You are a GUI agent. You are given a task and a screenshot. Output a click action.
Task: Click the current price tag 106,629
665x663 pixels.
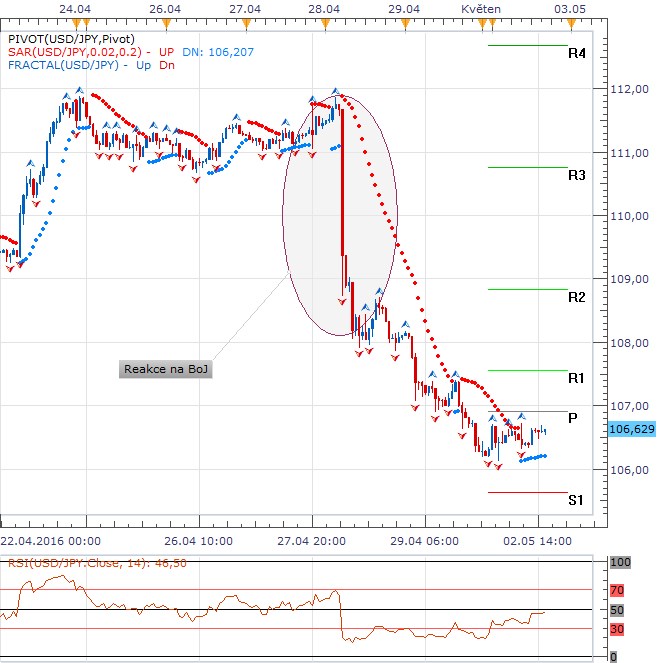(x=631, y=429)
